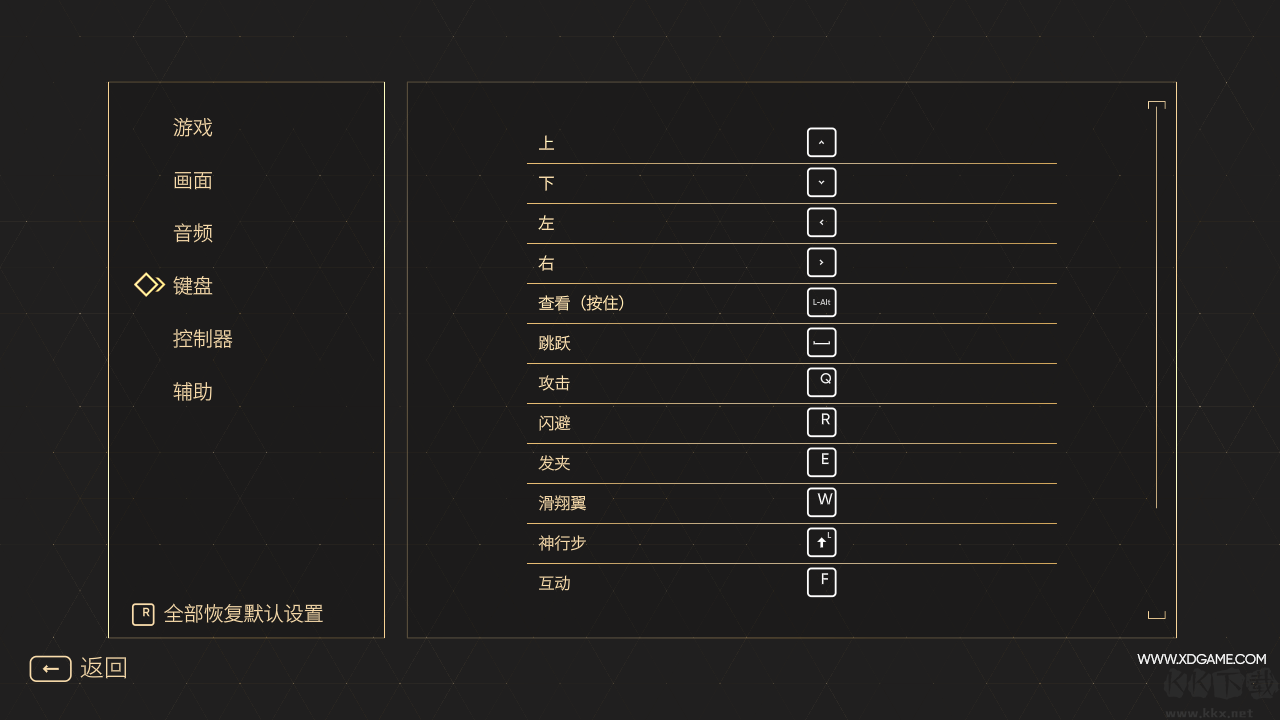Select the Q key binding for 攻击

click(x=821, y=382)
